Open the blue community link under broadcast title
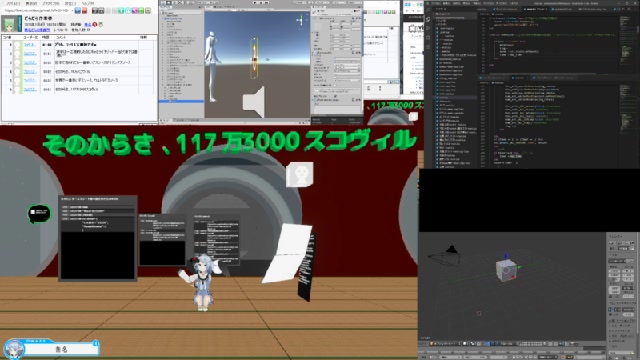The height and width of the screenshot is (360, 640). pyautogui.click(x=37, y=30)
